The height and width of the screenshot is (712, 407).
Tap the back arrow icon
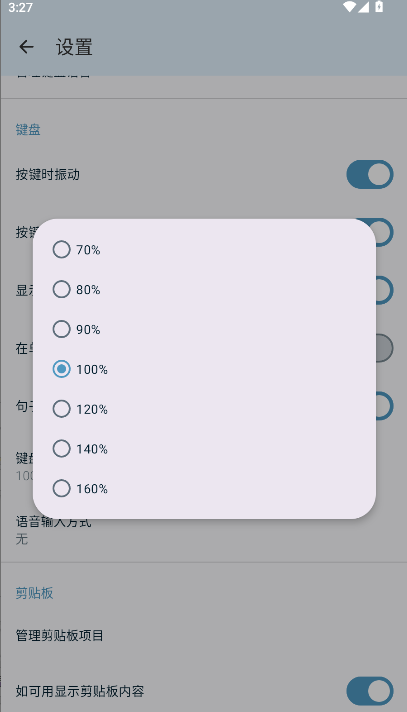pyautogui.click(x=26, y=47)
